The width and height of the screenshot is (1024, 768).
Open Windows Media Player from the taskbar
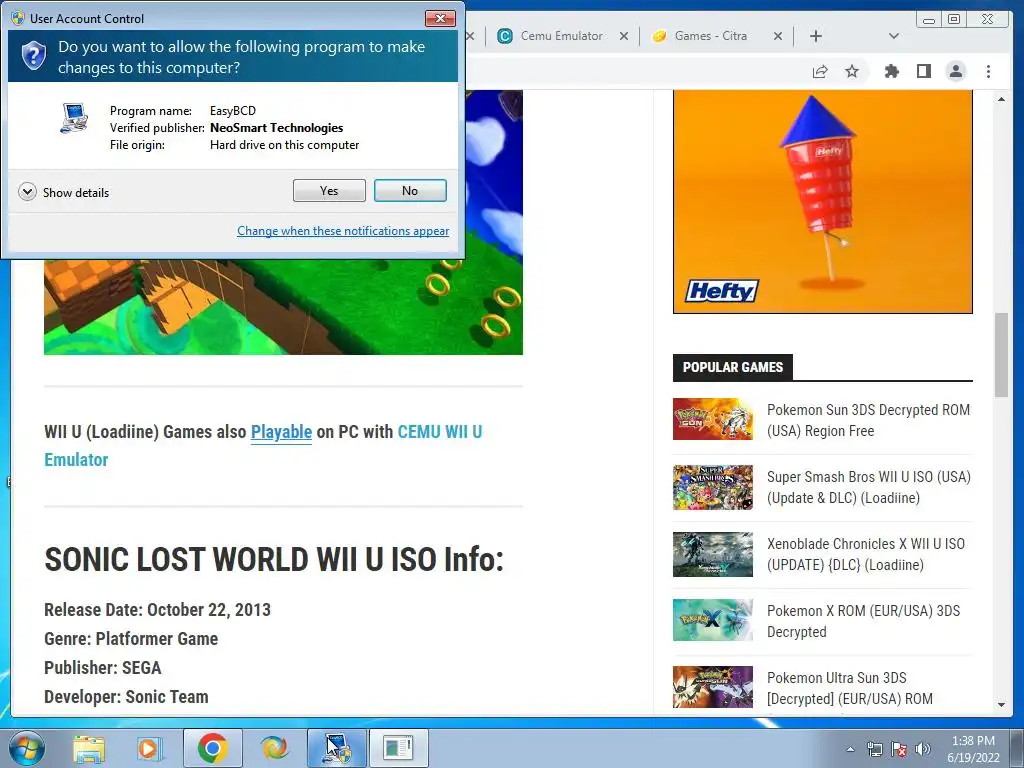pyautogui.click(x=150, y=748)
